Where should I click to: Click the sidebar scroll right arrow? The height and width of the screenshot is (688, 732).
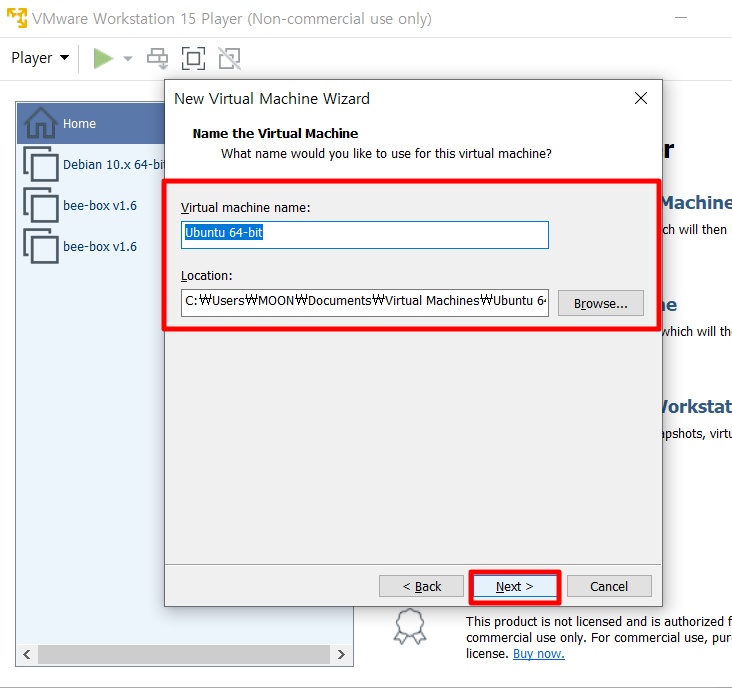[341, 654]
